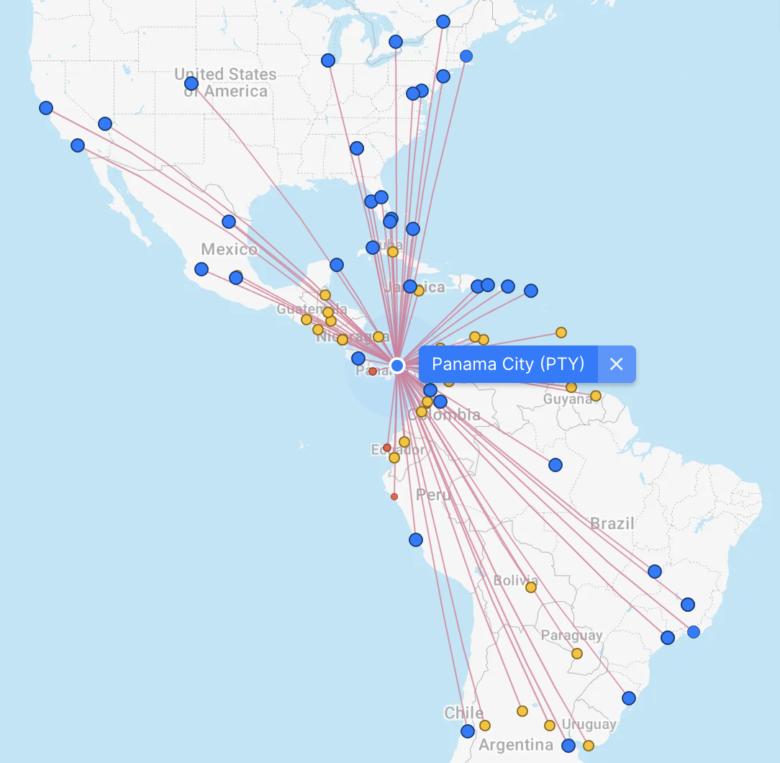
Task: Select the Panama City hub marker
Action: [x=397, y=366]
